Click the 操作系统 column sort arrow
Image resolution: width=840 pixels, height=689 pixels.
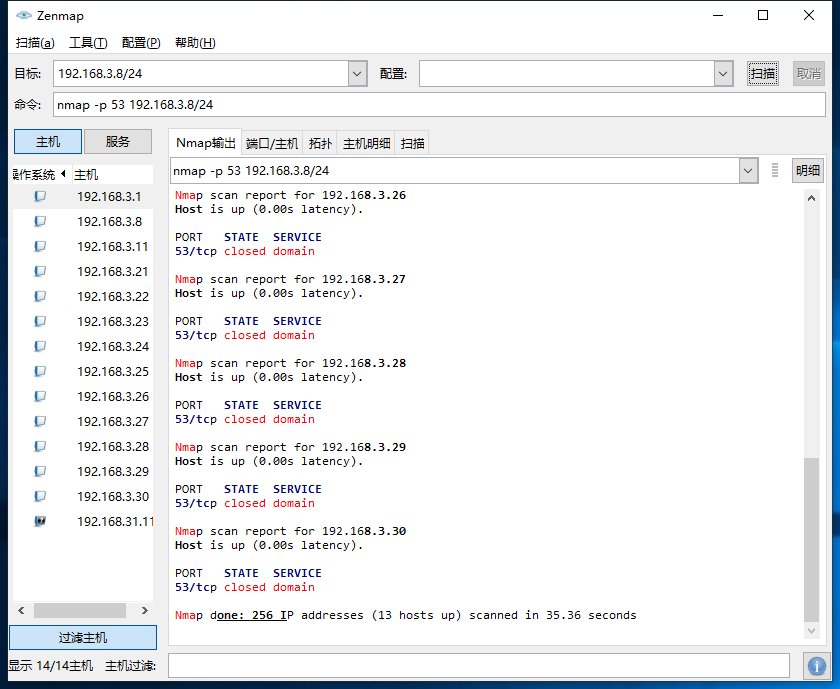63,174
